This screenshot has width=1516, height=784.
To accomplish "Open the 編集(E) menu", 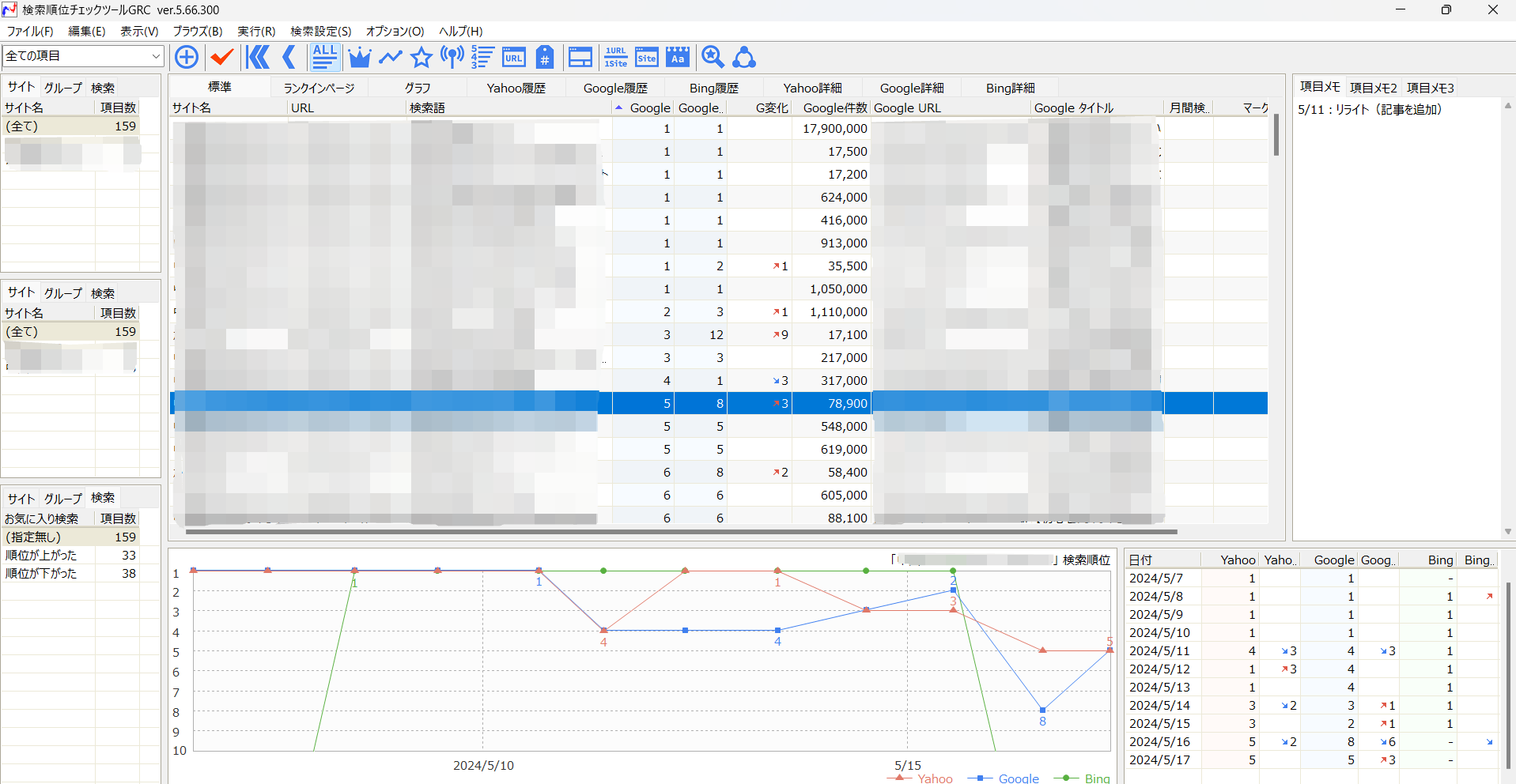I will click(x=87, y=32).
